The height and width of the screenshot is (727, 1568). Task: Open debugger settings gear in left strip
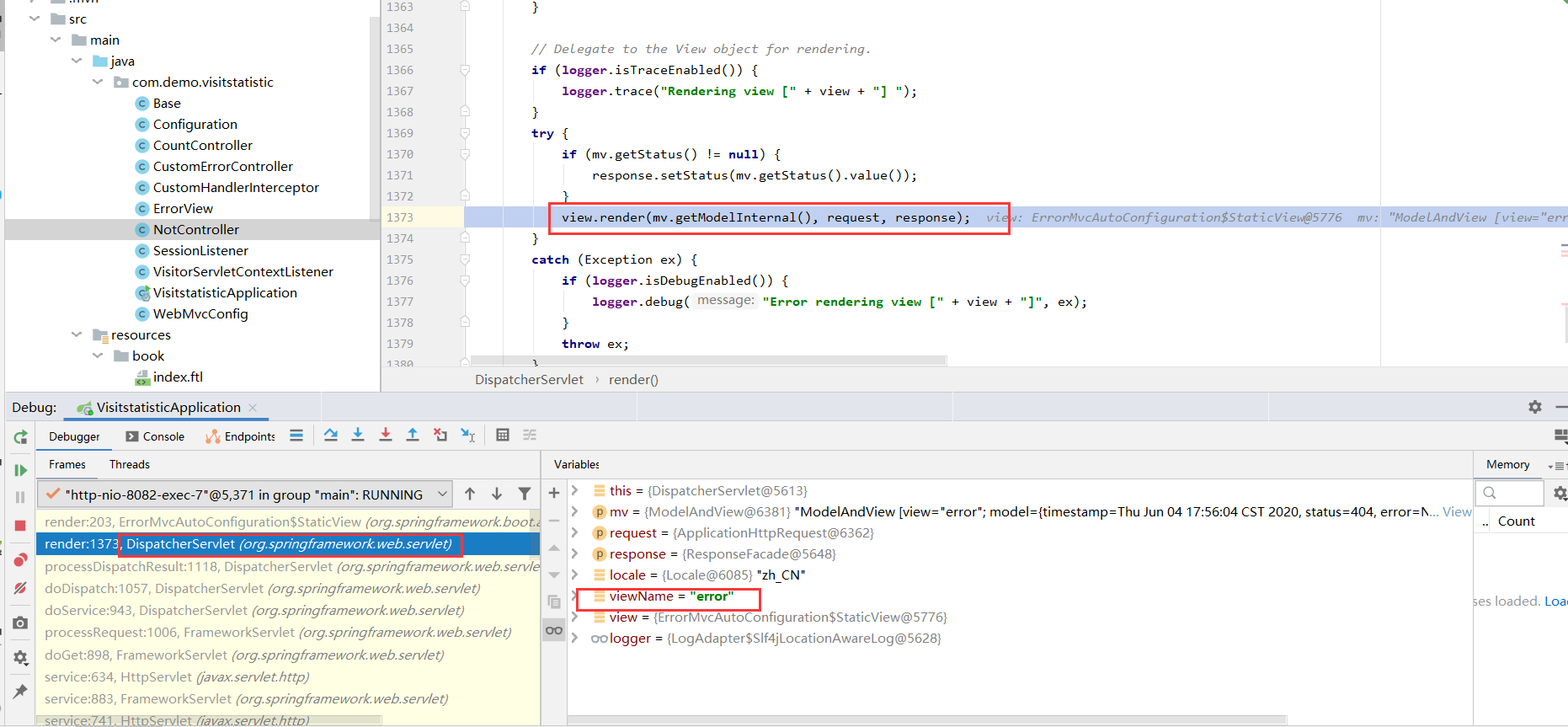tap(21, 657)
